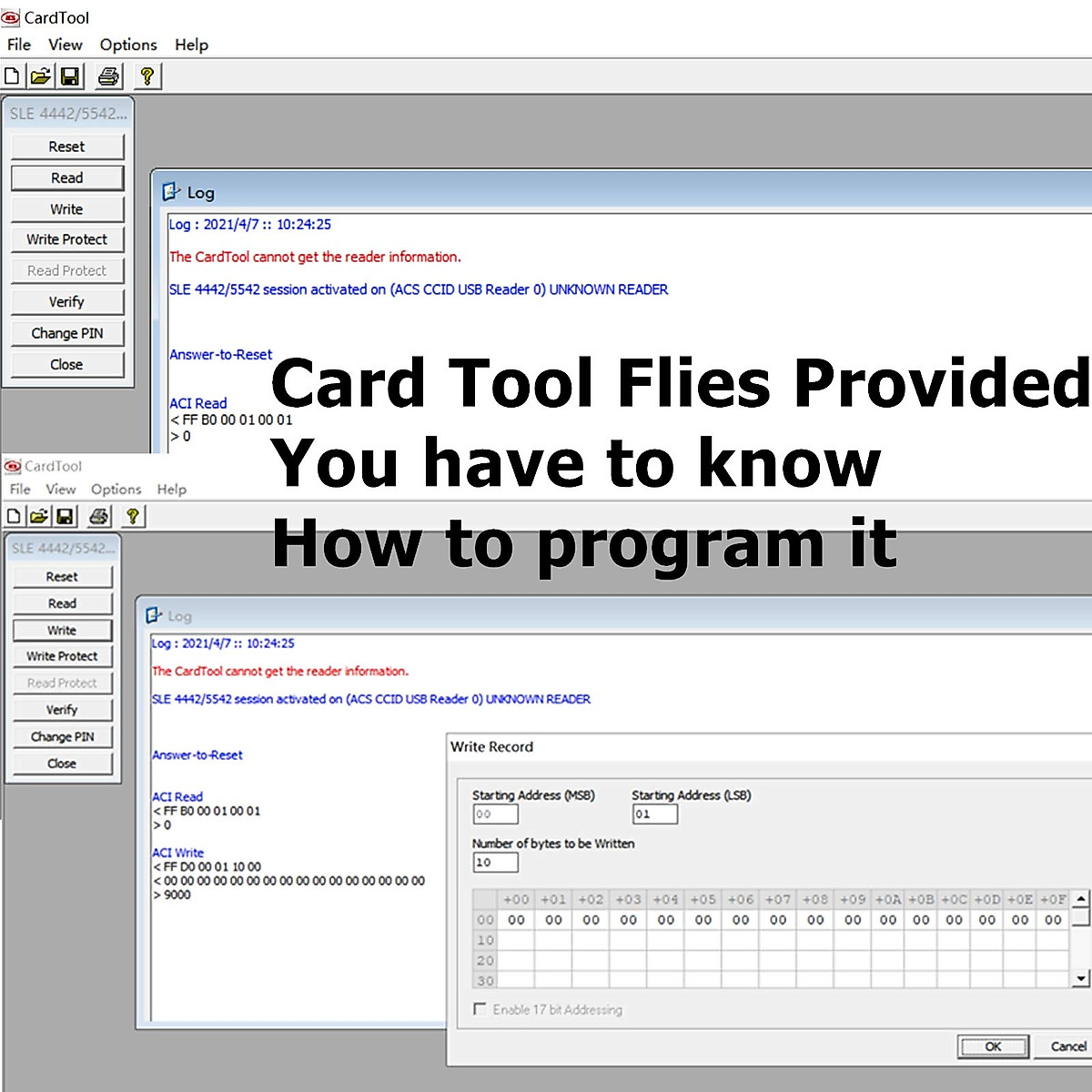Click the Help icon in lower CardTool toolbar

tap(133, 517)
